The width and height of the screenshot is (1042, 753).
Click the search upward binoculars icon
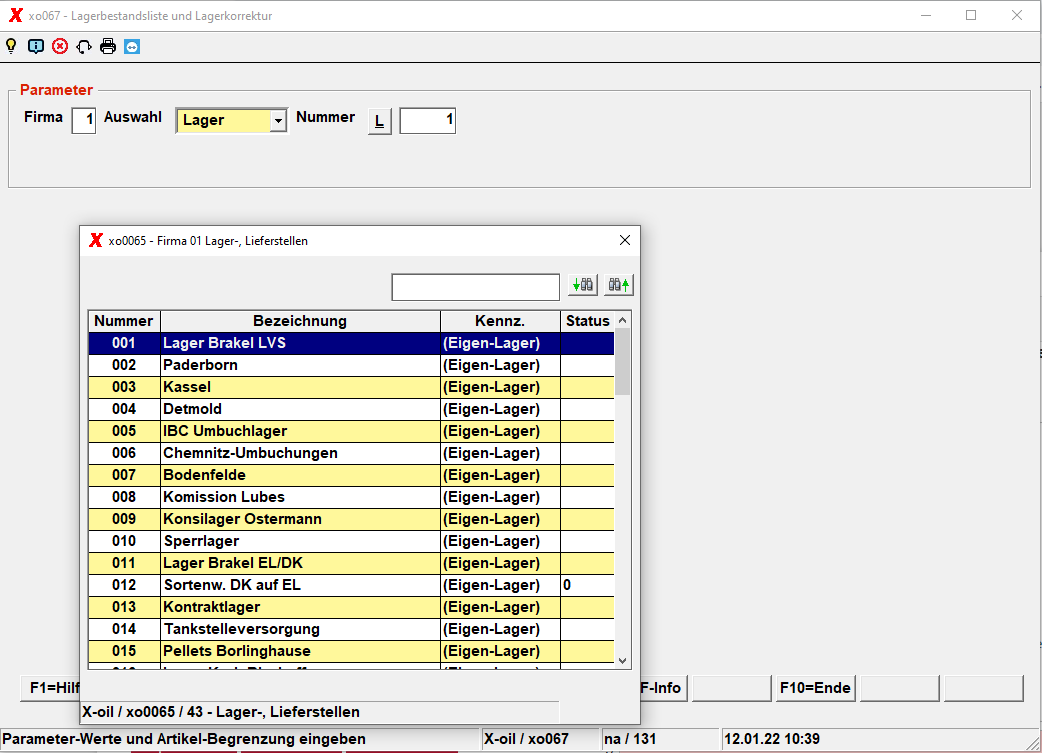(x=619, y=285)
